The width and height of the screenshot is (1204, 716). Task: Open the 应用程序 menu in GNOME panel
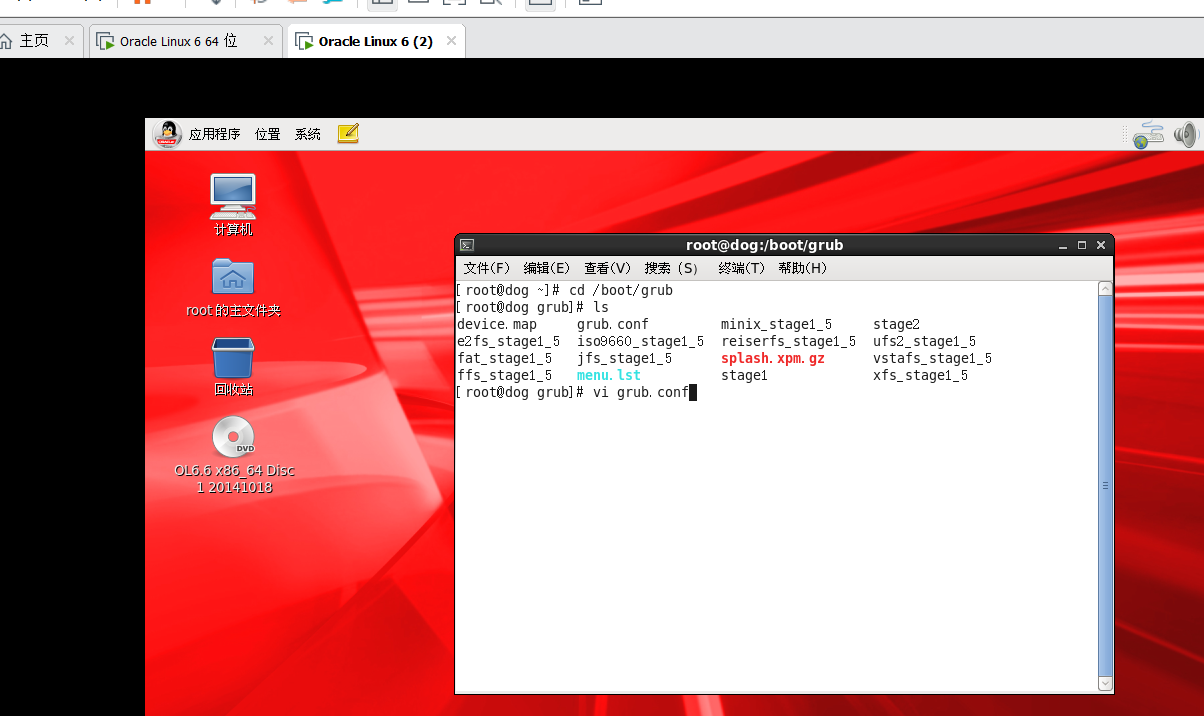pyautogui.click(x=214, y=134)
